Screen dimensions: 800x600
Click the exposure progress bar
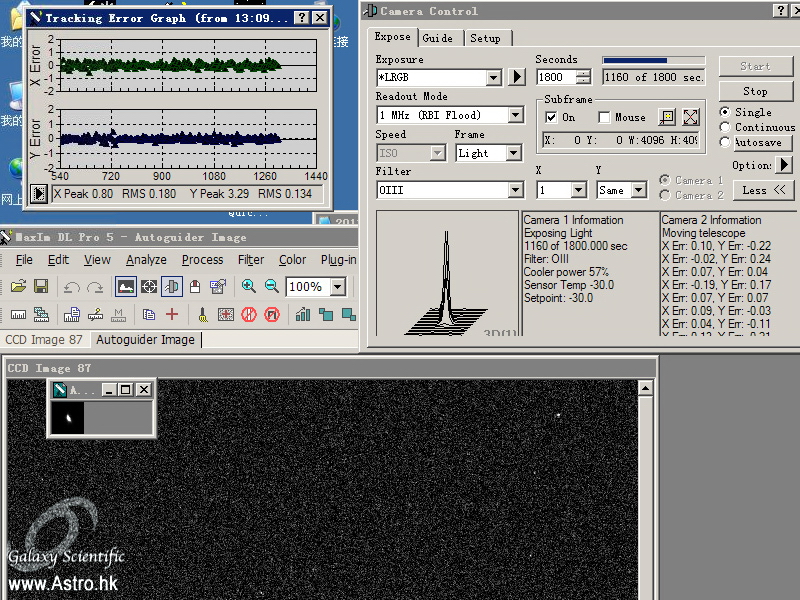(x=653, y=60)
